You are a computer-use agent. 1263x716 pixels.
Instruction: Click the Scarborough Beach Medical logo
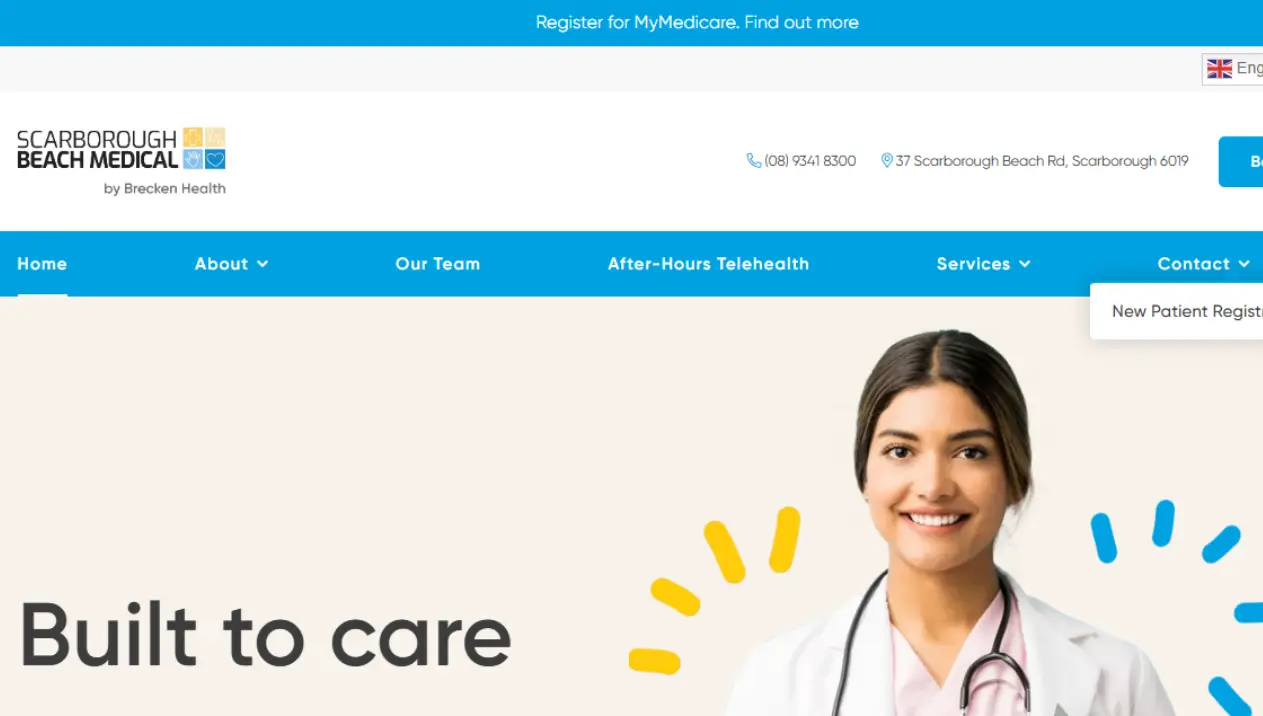coord(121,161)
